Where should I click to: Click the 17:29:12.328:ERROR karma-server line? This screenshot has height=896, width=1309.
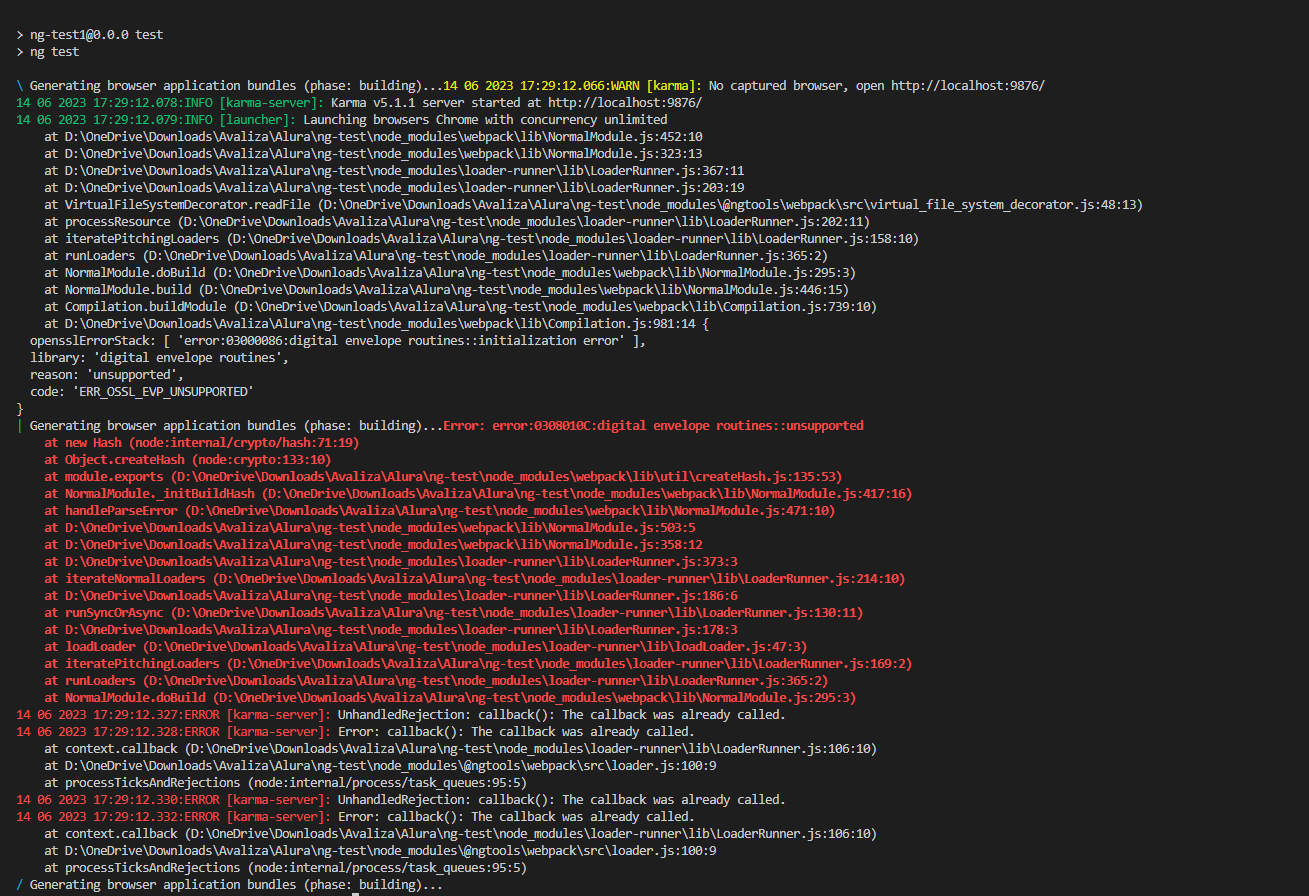(355, 732)
